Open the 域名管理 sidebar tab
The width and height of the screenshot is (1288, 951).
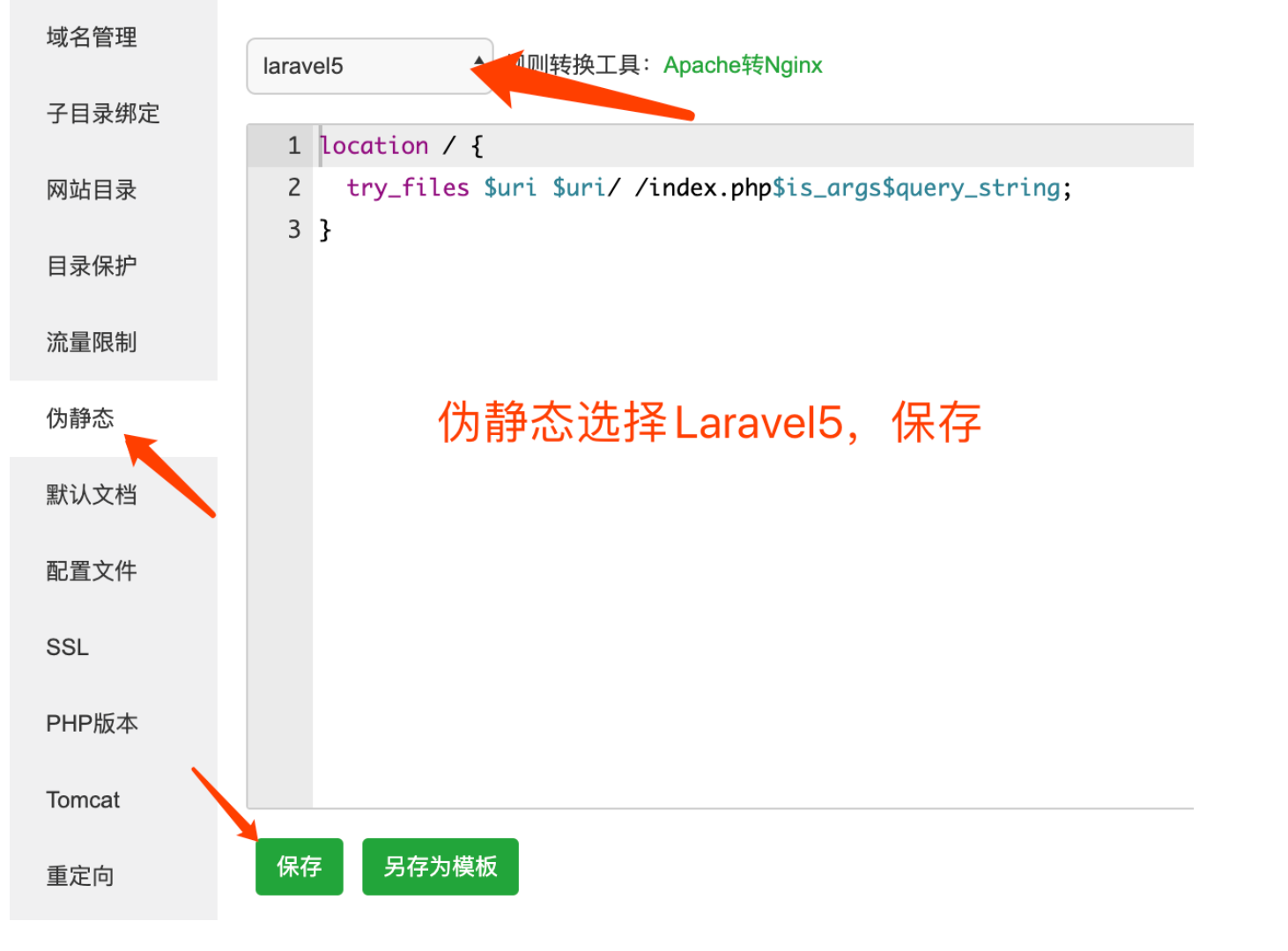click(92, 37)
